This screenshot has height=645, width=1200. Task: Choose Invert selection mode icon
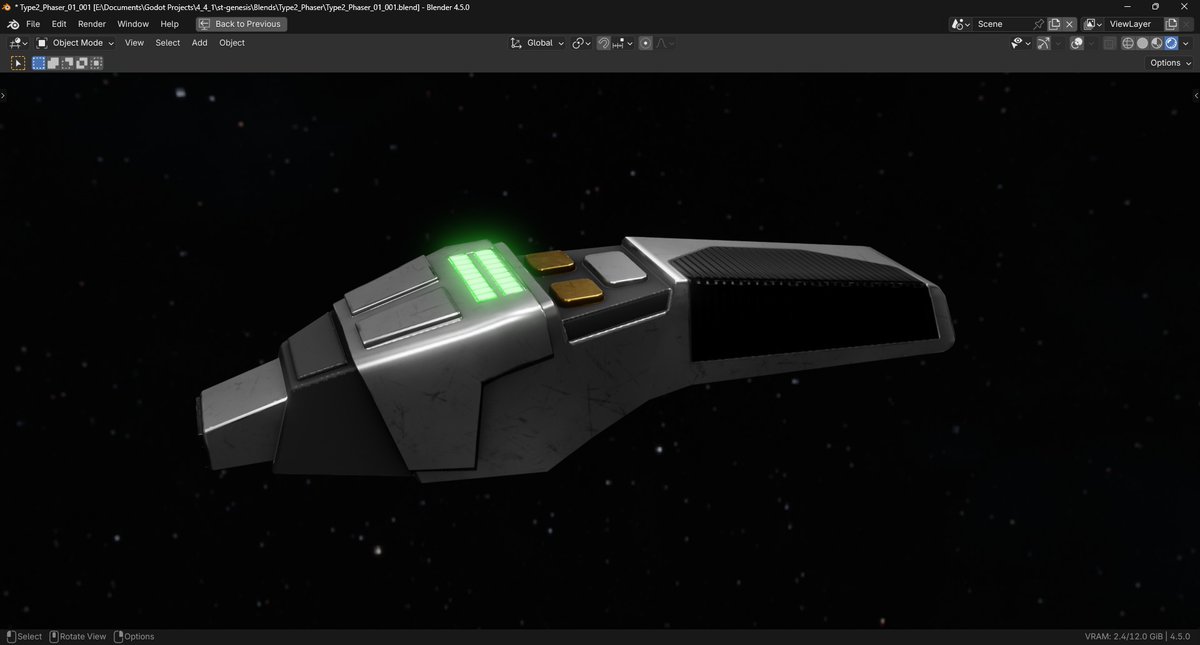(x=82, y=63)
